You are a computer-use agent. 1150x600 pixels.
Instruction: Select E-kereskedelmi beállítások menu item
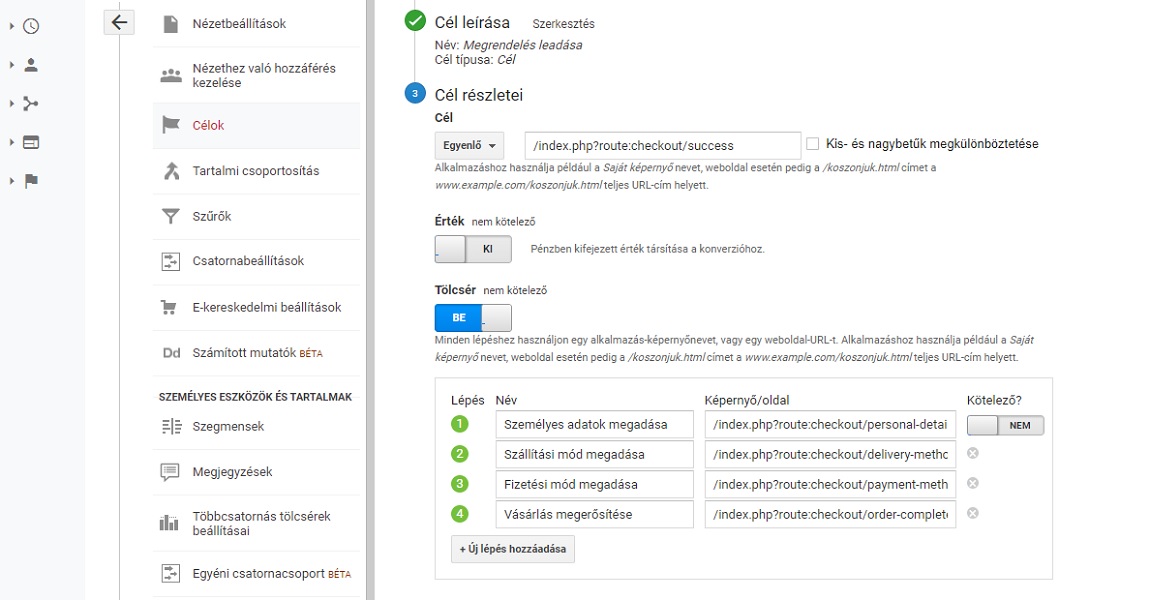pos(266,307)
